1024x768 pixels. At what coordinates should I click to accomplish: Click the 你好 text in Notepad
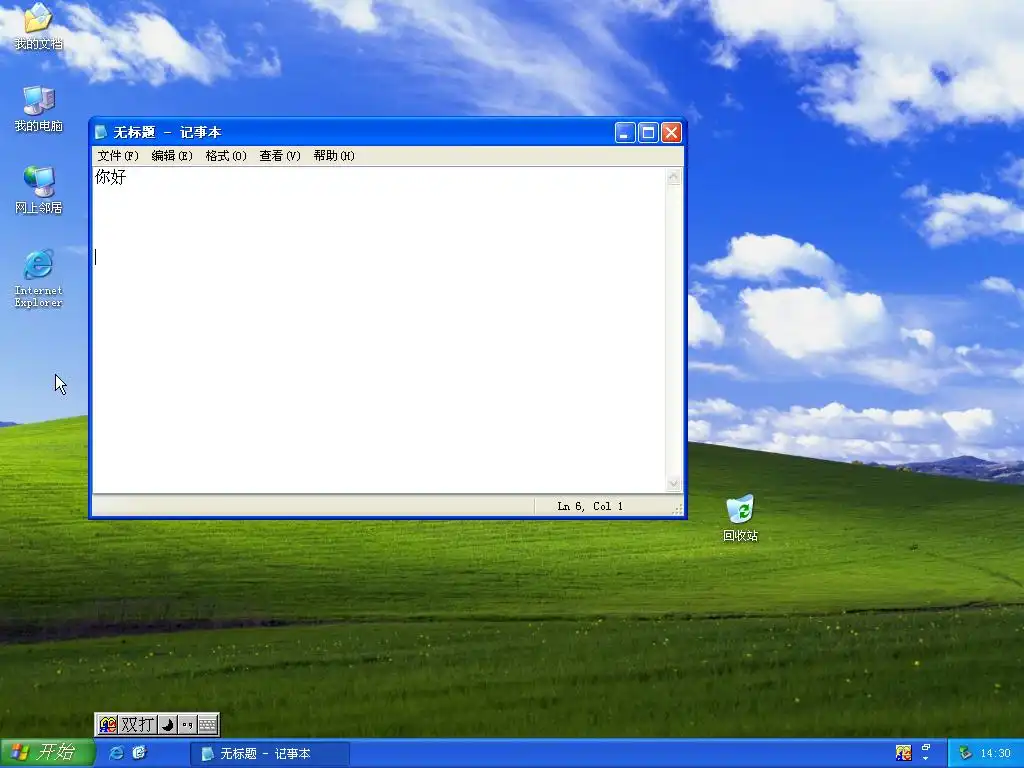[110, 177]
